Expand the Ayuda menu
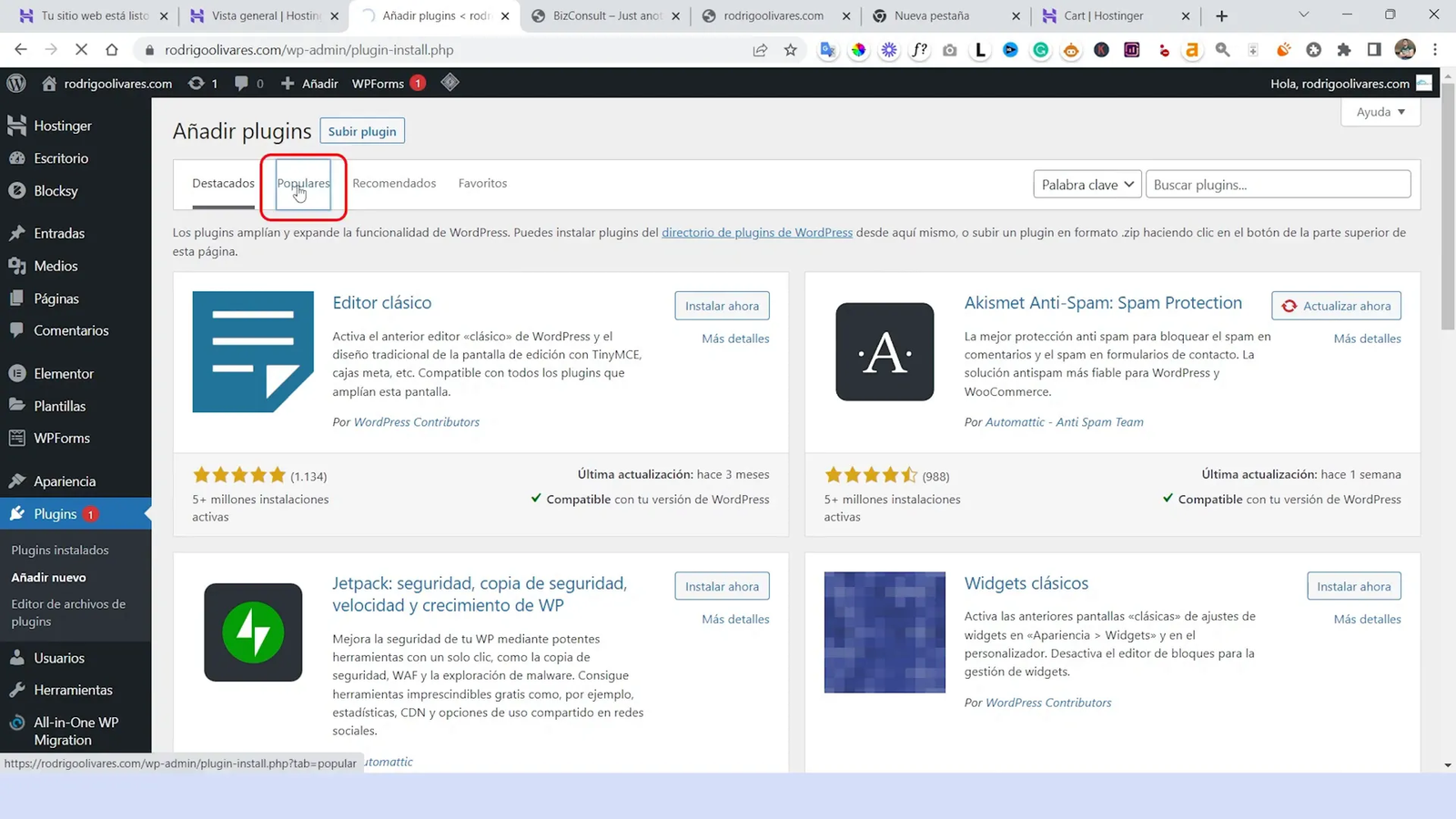This screenshot has width=1456, height=819. [1379, 112]
